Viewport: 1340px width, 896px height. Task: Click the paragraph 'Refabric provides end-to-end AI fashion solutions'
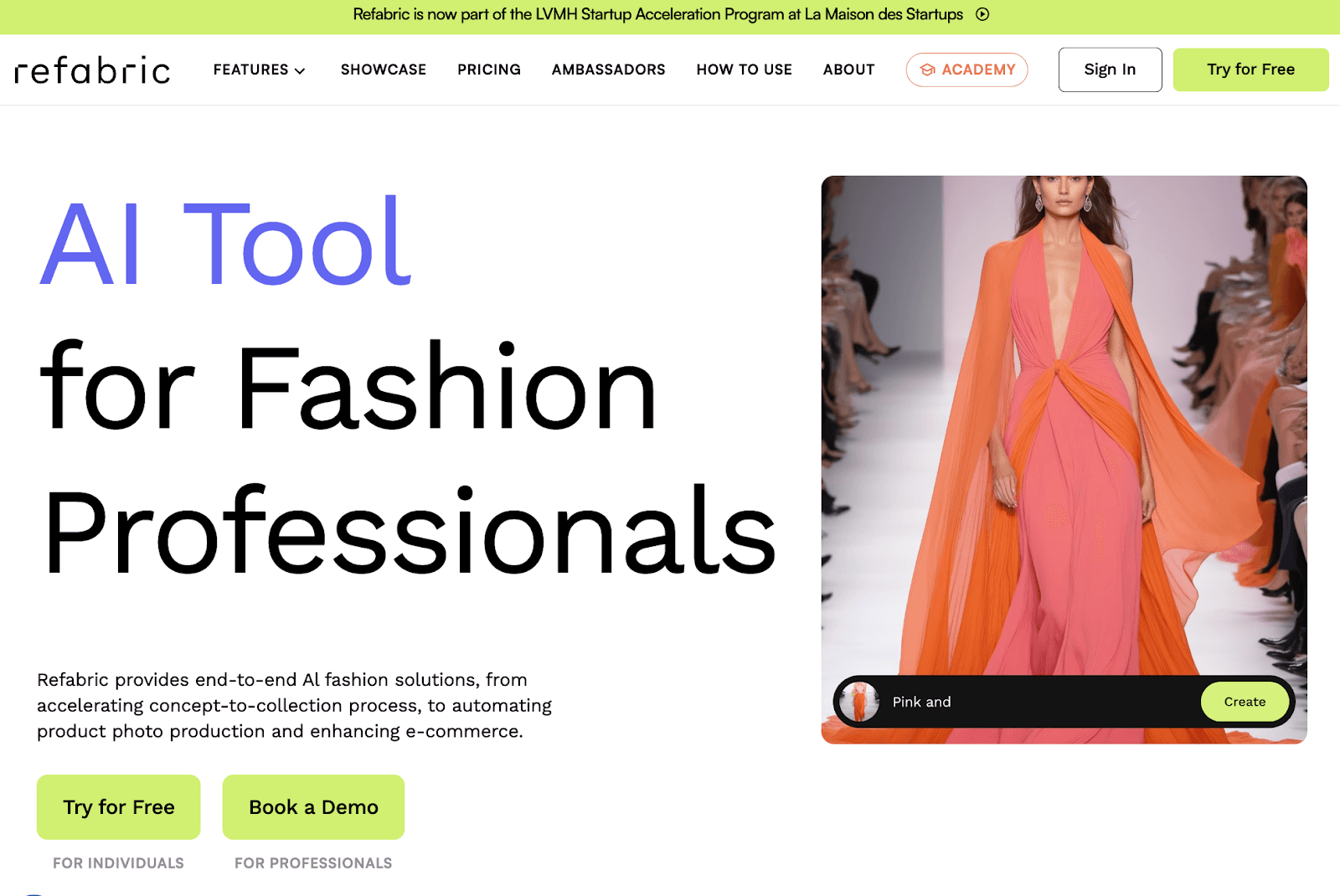[x=294, y=705]
